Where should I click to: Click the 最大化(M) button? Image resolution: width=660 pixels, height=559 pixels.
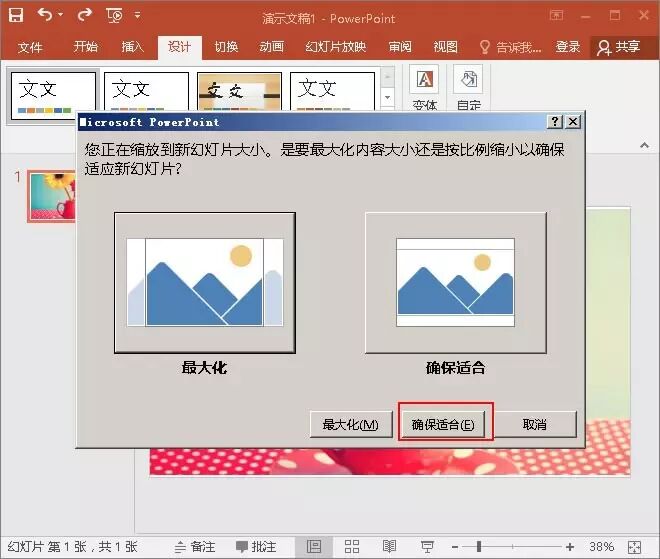coord(351,424)
